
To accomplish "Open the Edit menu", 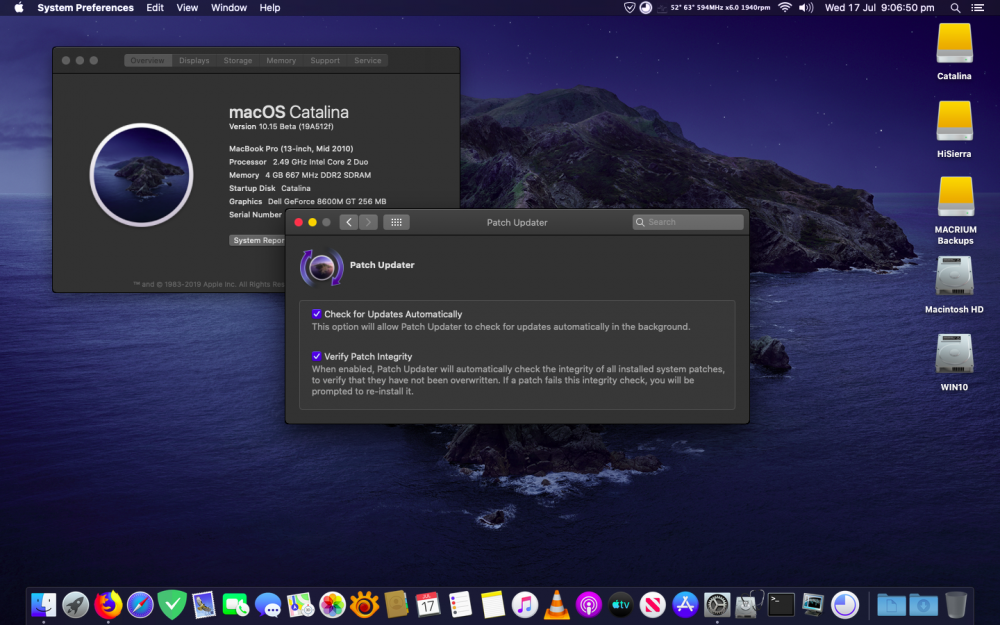I will pos(155,8).
